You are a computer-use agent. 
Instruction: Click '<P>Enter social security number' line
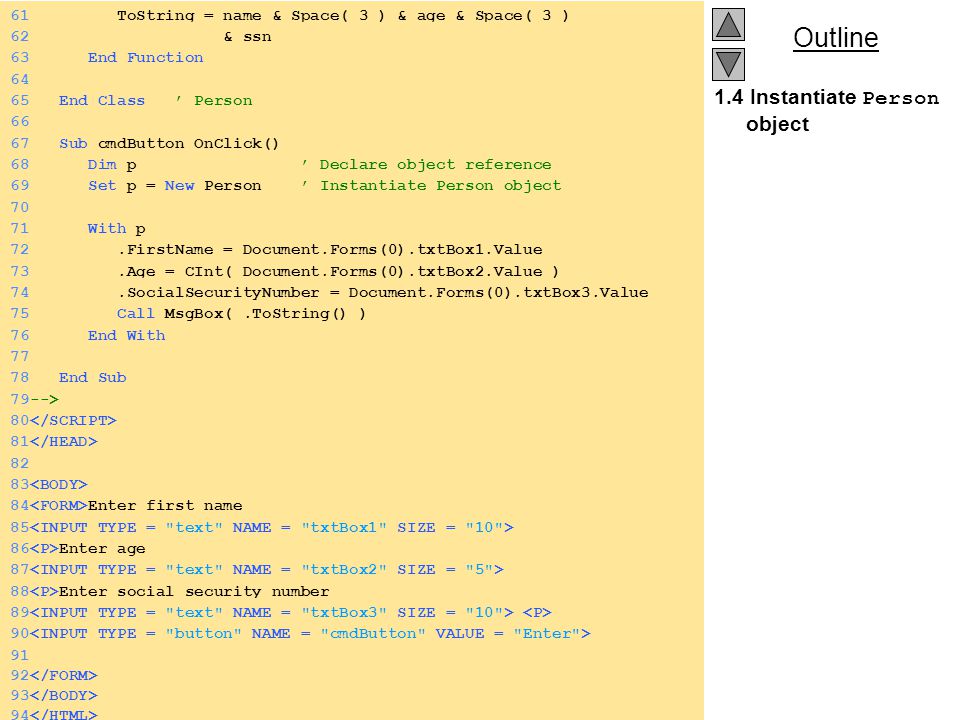(179, 591)
